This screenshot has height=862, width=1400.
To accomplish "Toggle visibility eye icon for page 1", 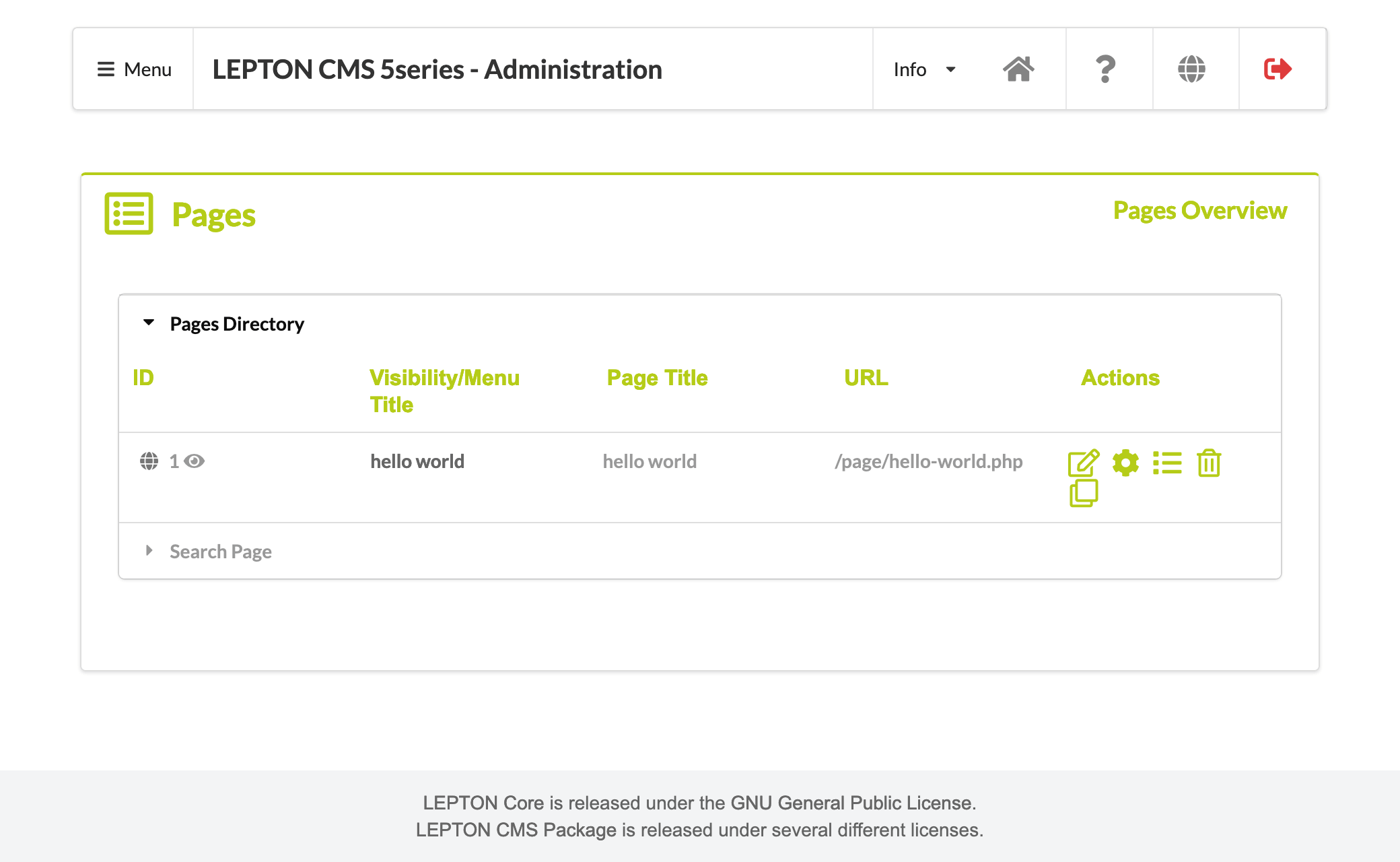I will click(195, 461).
